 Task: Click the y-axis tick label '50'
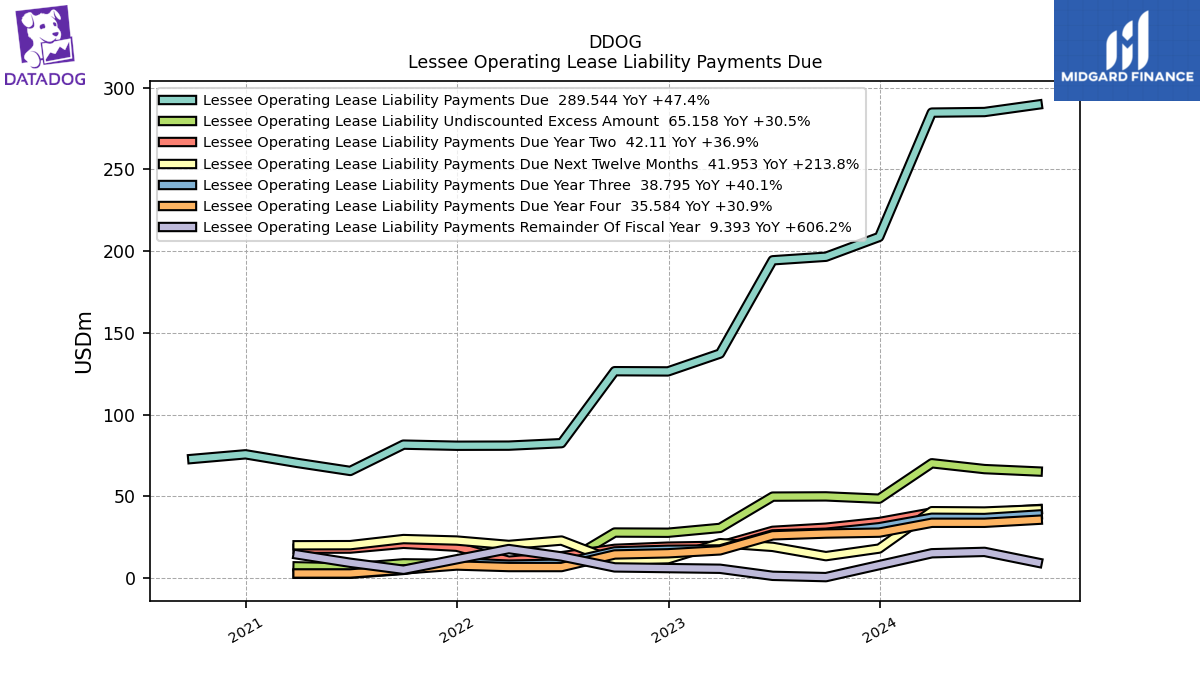tap(125, 497)
